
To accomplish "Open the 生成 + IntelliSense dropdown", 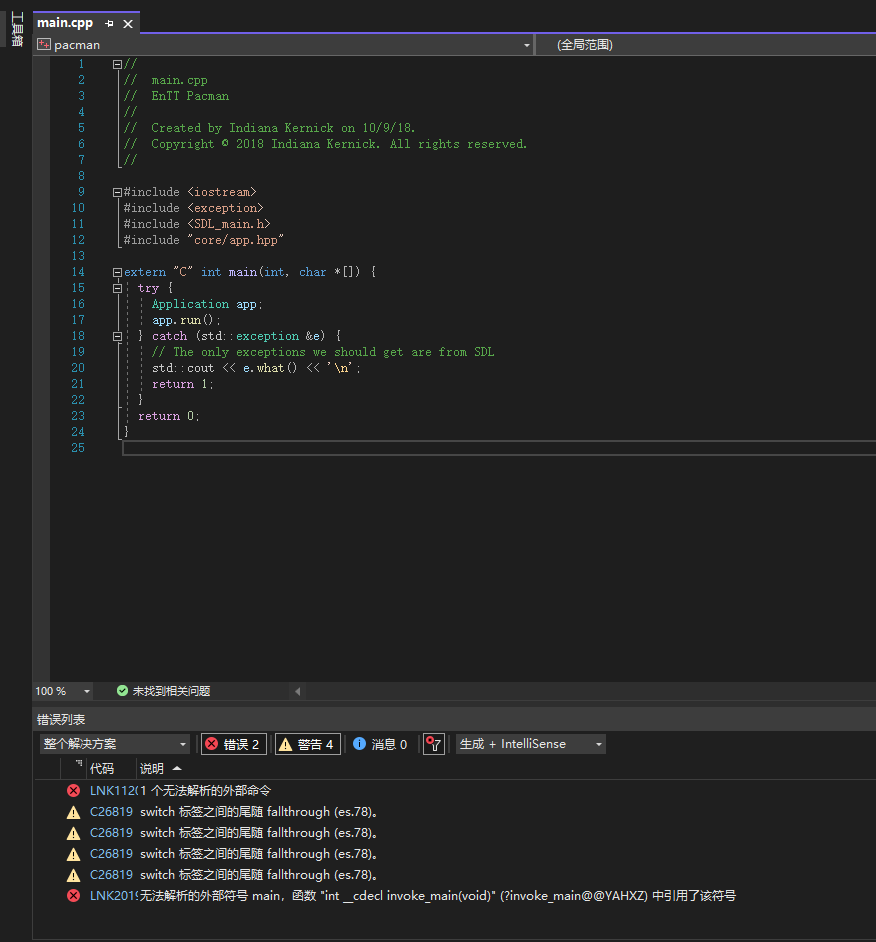I will [x=531, y=744].
